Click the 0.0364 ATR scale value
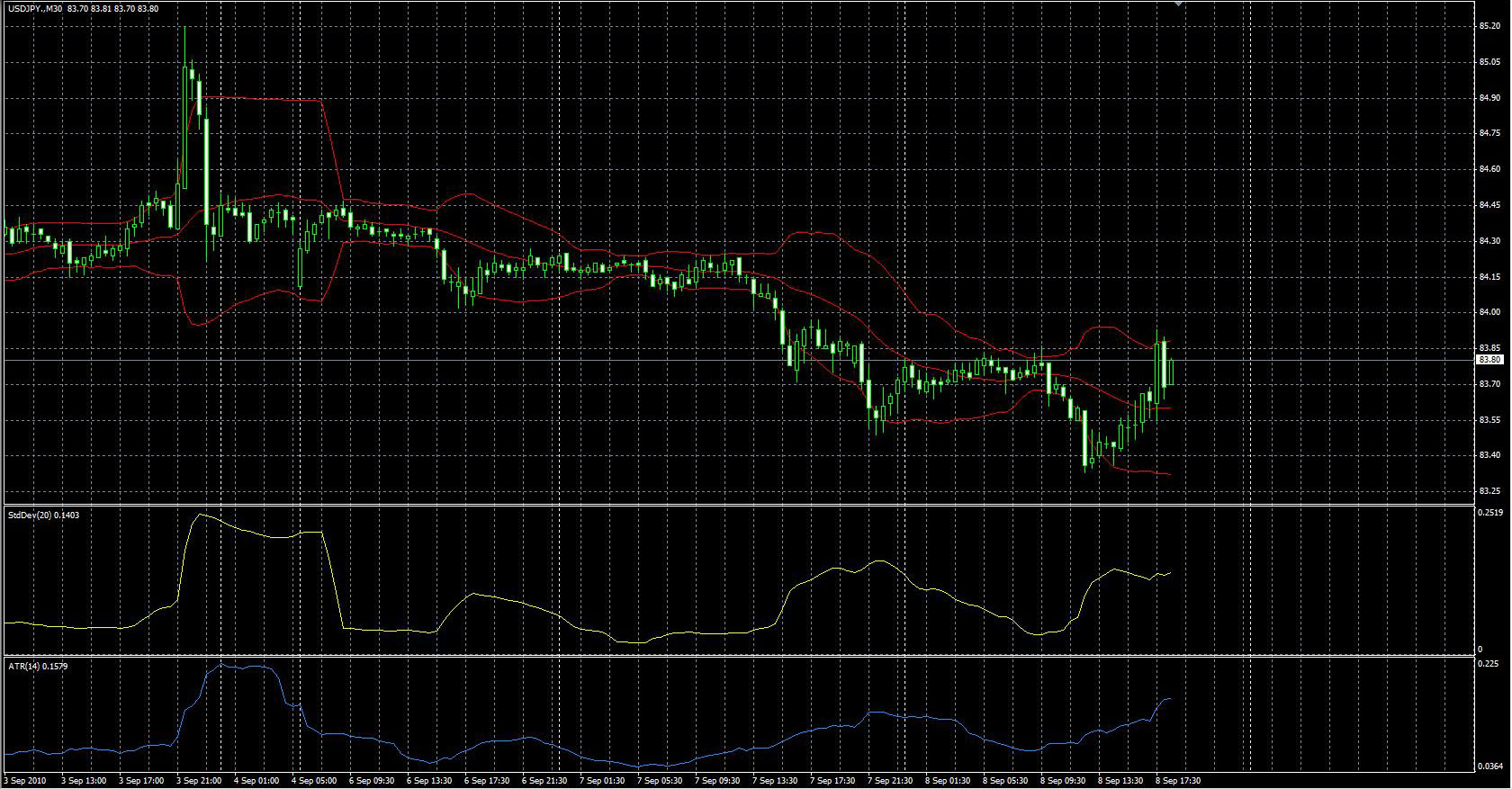1512x789 pixels. point(1489,767)
